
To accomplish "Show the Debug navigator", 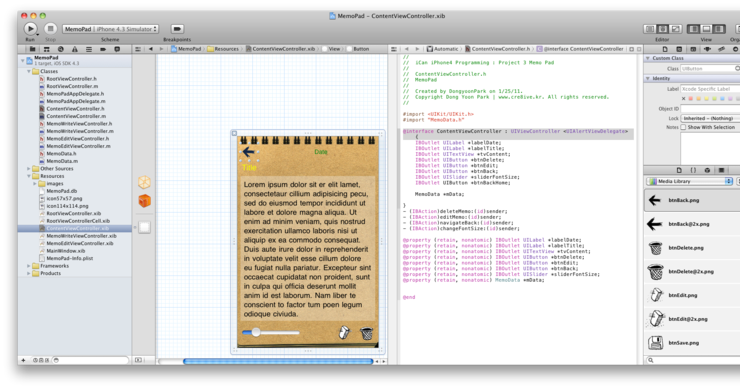I will pyautogui.click(x=89, y=49).
